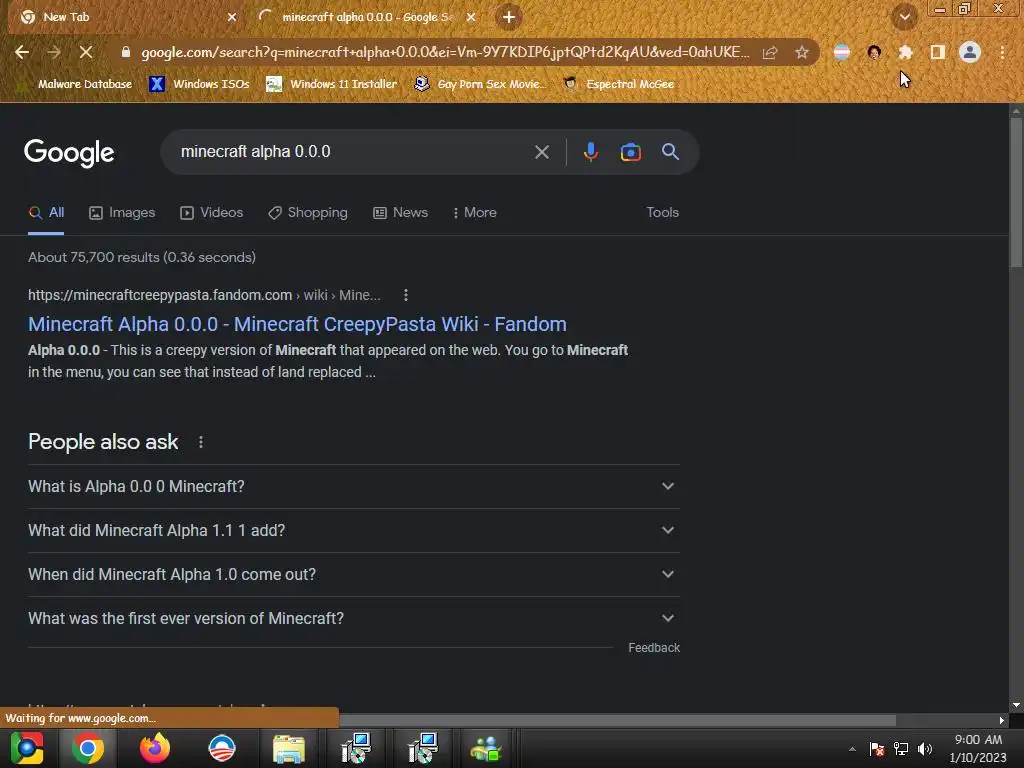Clear the search box text
This screenshot has width=1024, height=768.
pyautogui.click(x=541, y=152)
